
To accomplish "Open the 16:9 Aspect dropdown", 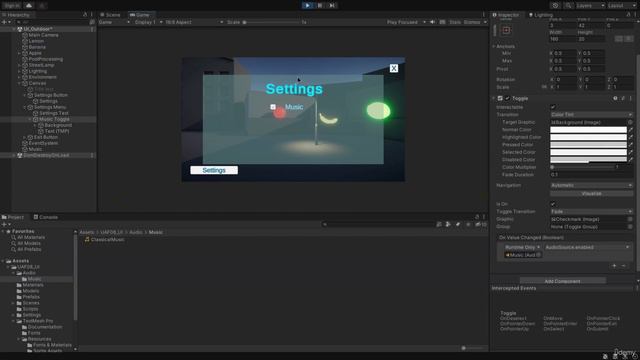I will 194,22.
